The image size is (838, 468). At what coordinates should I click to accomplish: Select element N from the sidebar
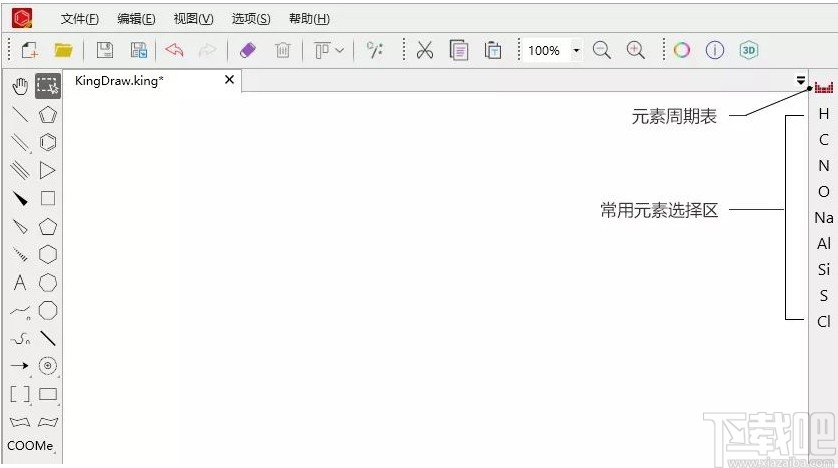824,166
